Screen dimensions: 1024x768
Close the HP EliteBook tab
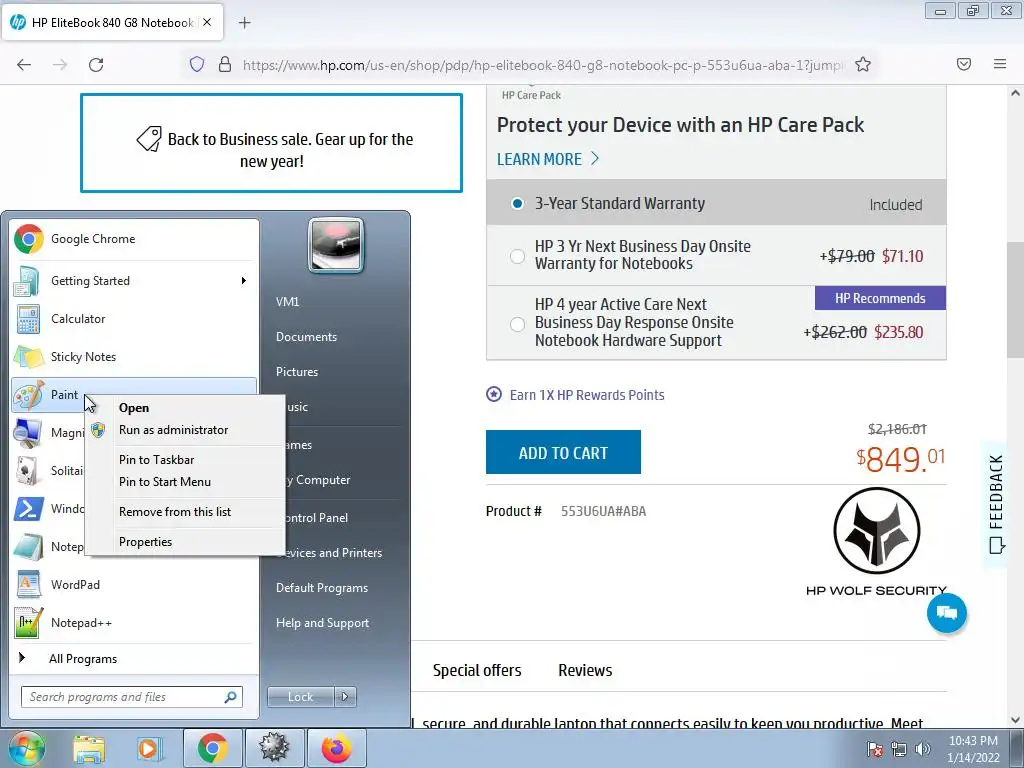207,22
